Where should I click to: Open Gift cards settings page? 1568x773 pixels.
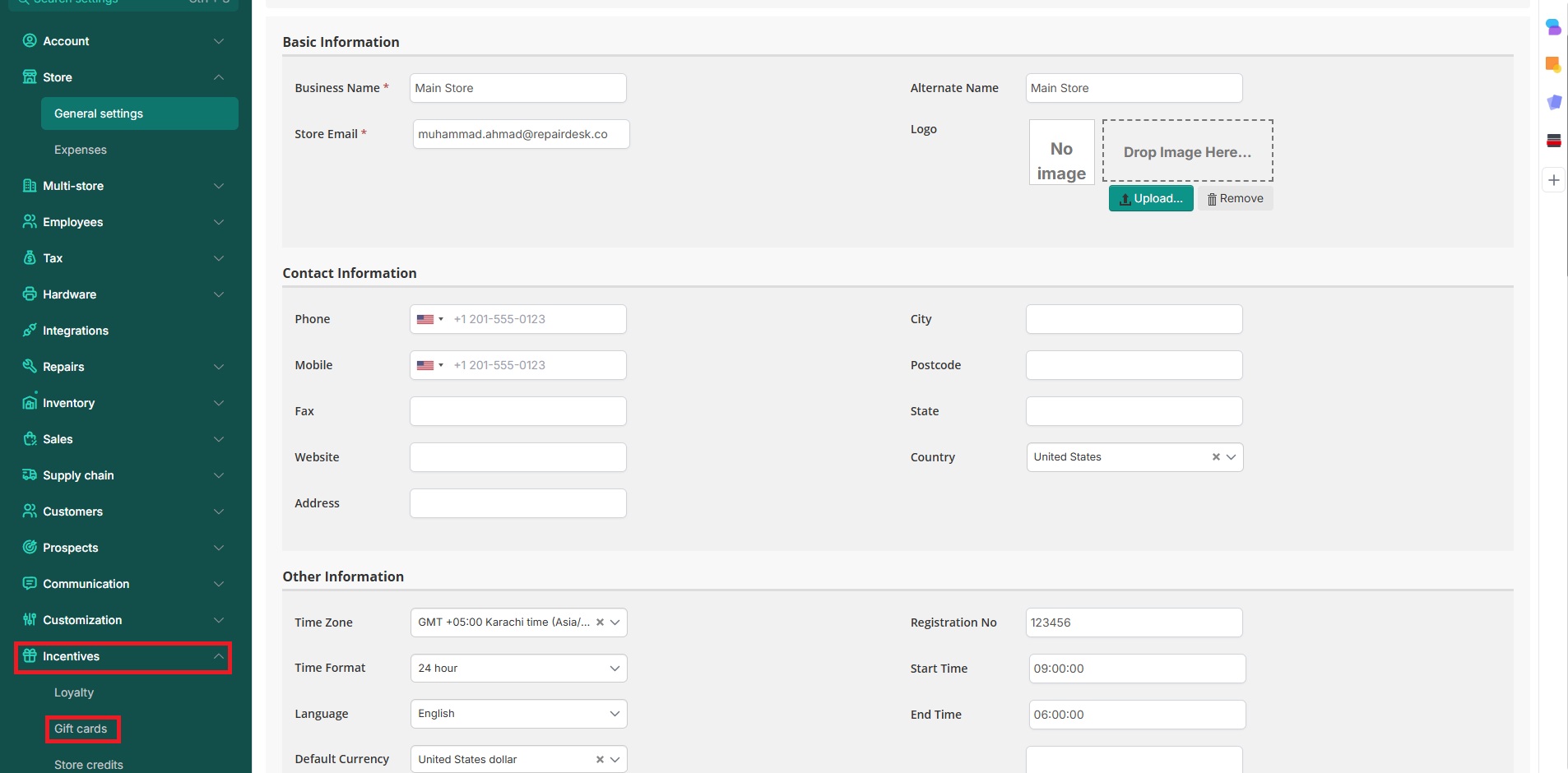click(81, 729)
